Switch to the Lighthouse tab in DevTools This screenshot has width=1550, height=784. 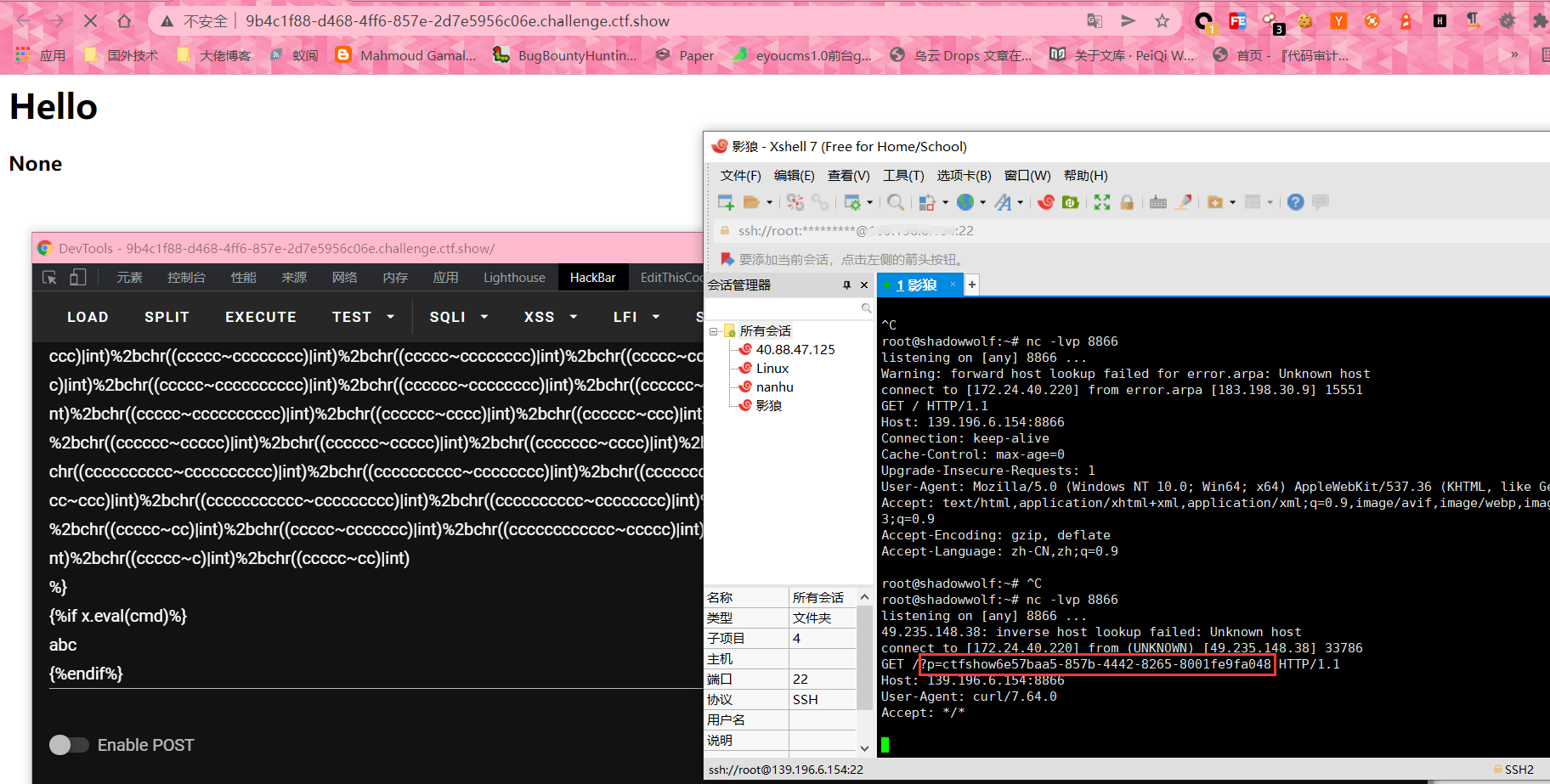(514, 278)
